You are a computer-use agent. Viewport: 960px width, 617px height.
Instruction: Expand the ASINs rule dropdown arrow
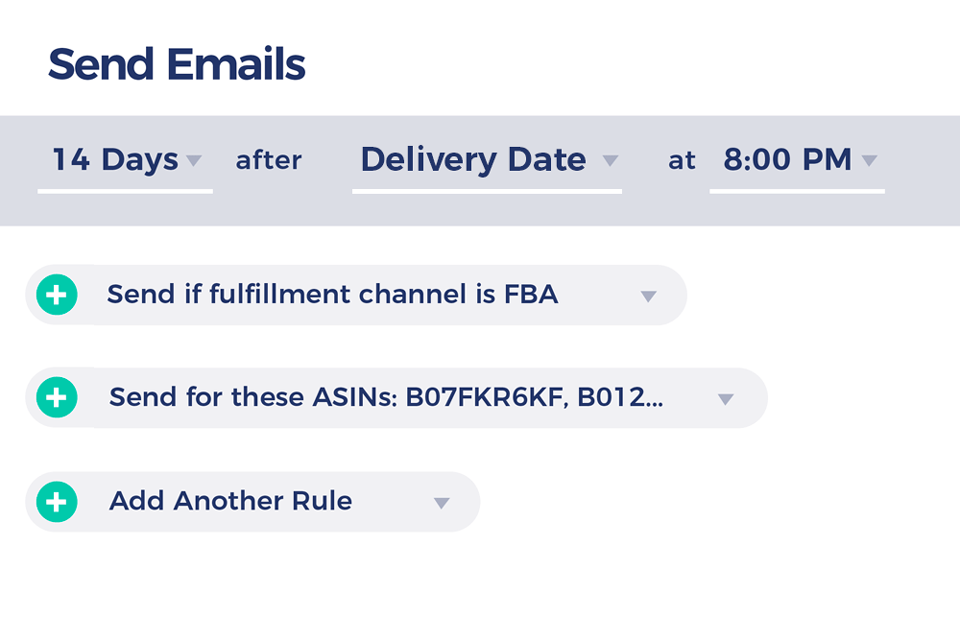pyautogui.click(x=726, y=399)
